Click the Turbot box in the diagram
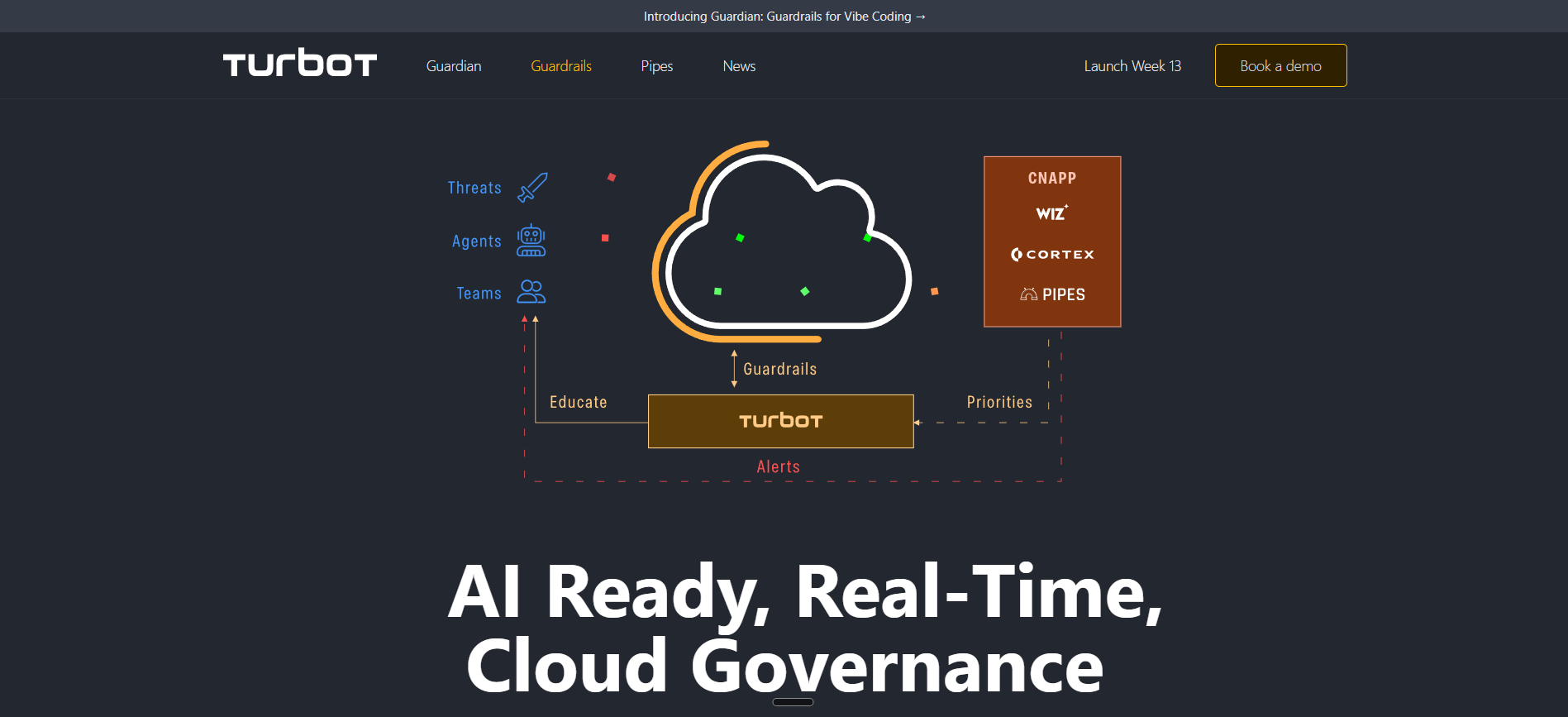Image resolution: width=1568 pixels, height=717 pixels. pos(781,422)
